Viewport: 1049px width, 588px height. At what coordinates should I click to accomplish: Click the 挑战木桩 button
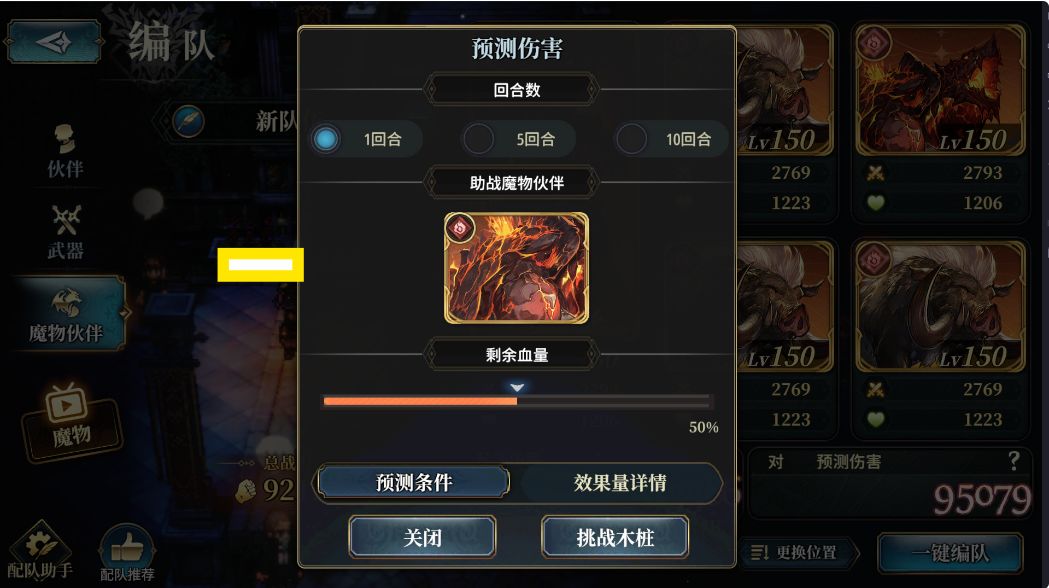tap(615, 537)
